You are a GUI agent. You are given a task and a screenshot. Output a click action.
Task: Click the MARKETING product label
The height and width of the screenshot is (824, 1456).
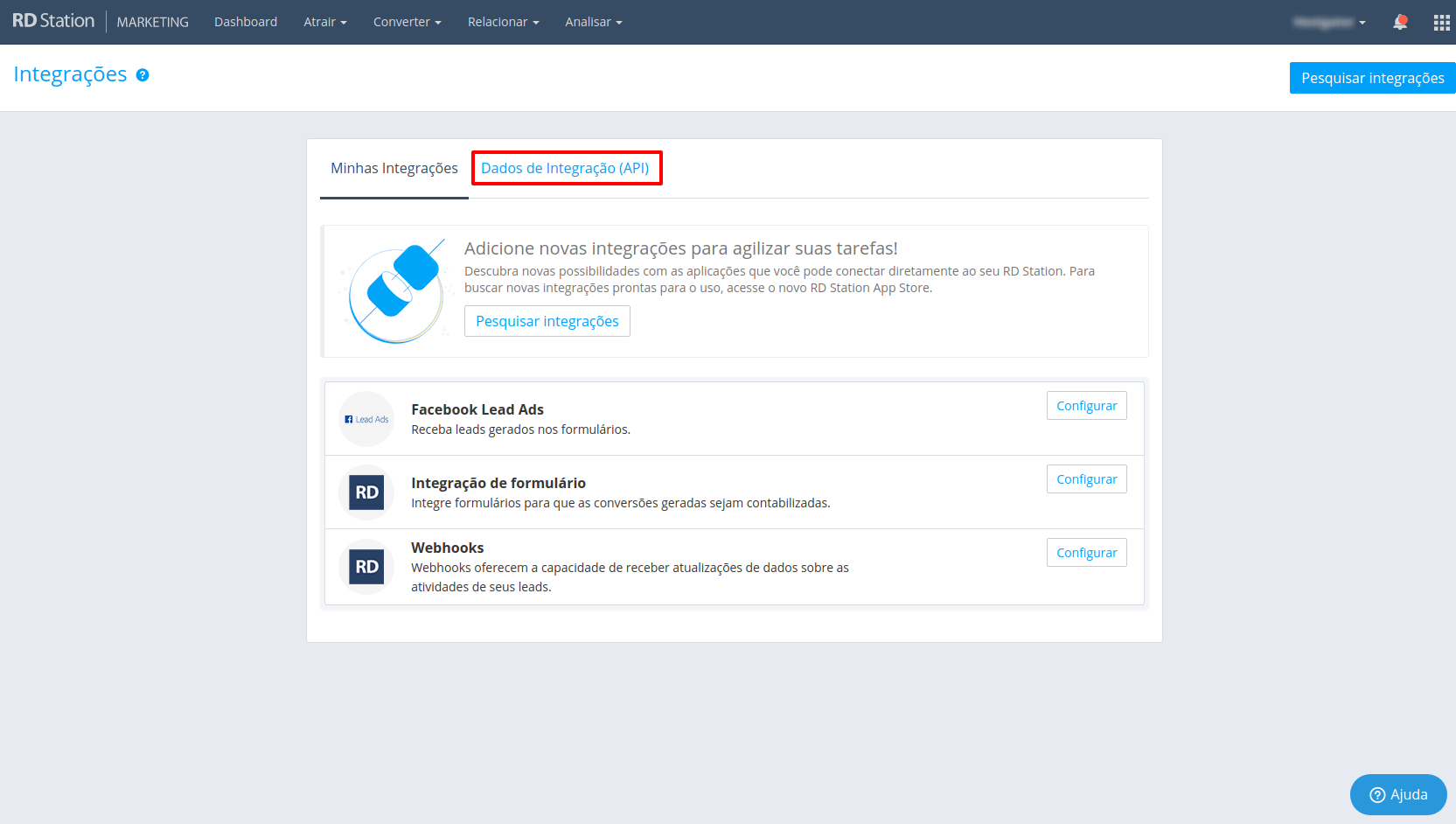tap(153, 22)
